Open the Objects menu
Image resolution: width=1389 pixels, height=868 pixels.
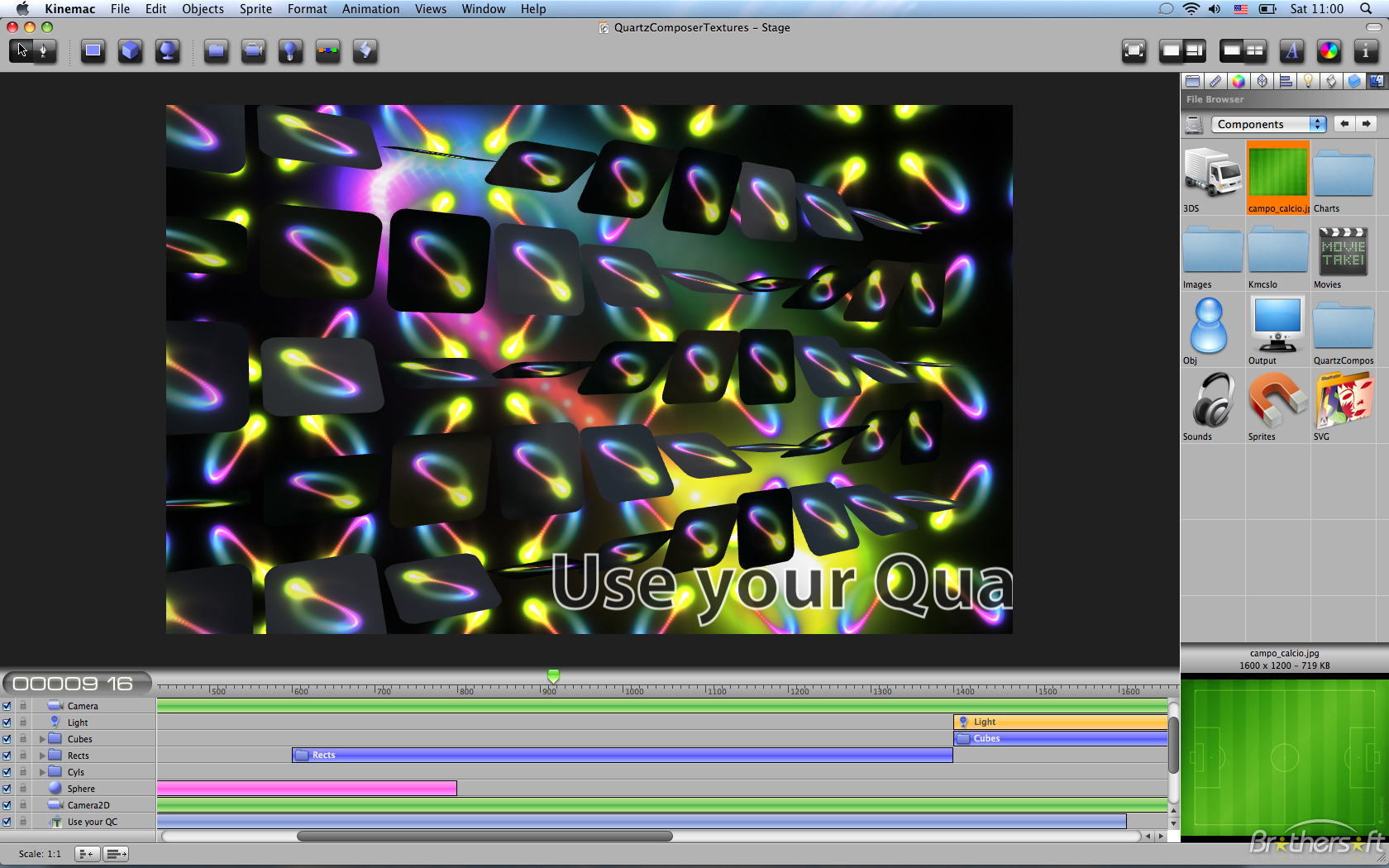point(203,9)
